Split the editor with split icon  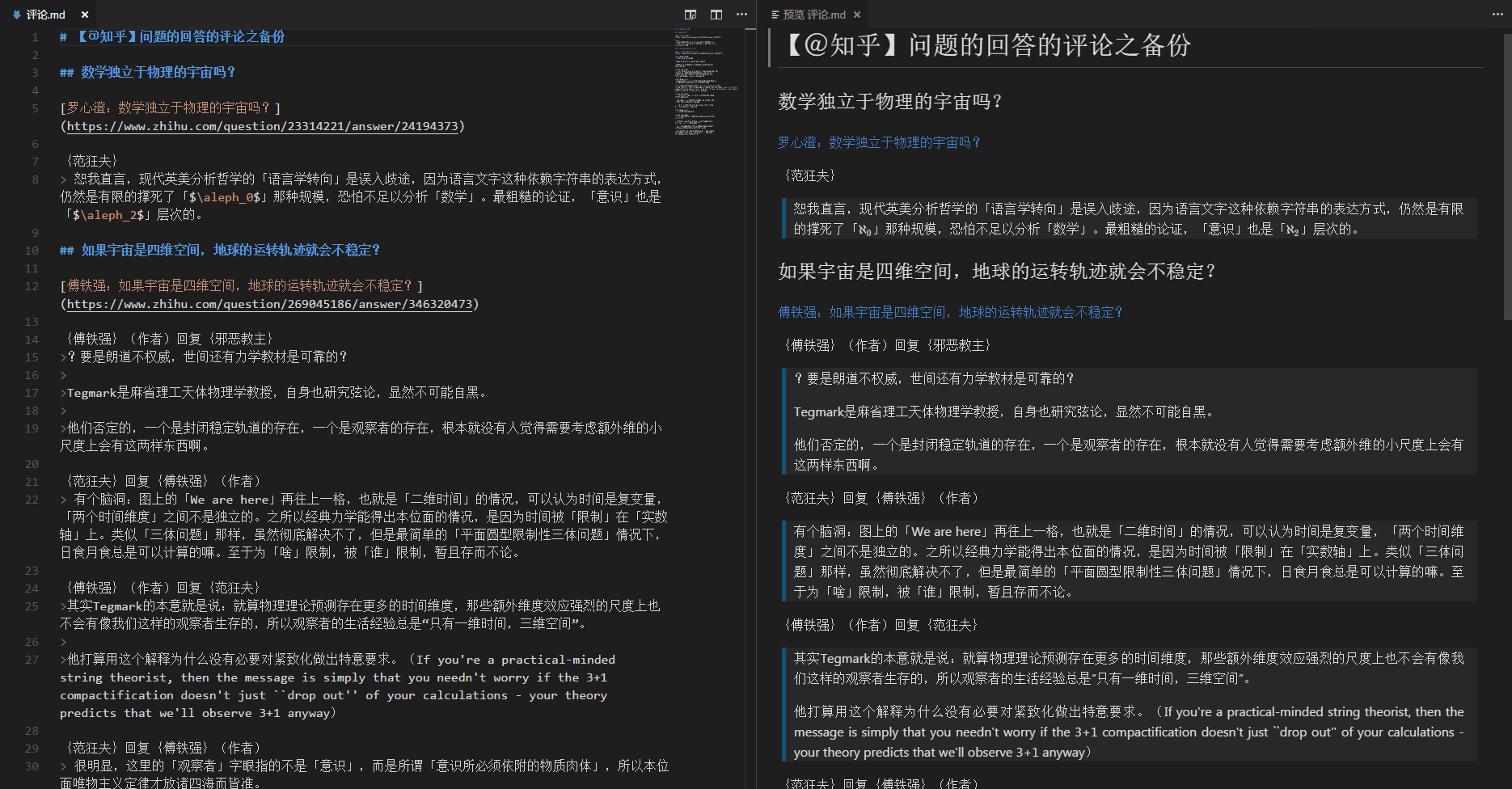716,15
